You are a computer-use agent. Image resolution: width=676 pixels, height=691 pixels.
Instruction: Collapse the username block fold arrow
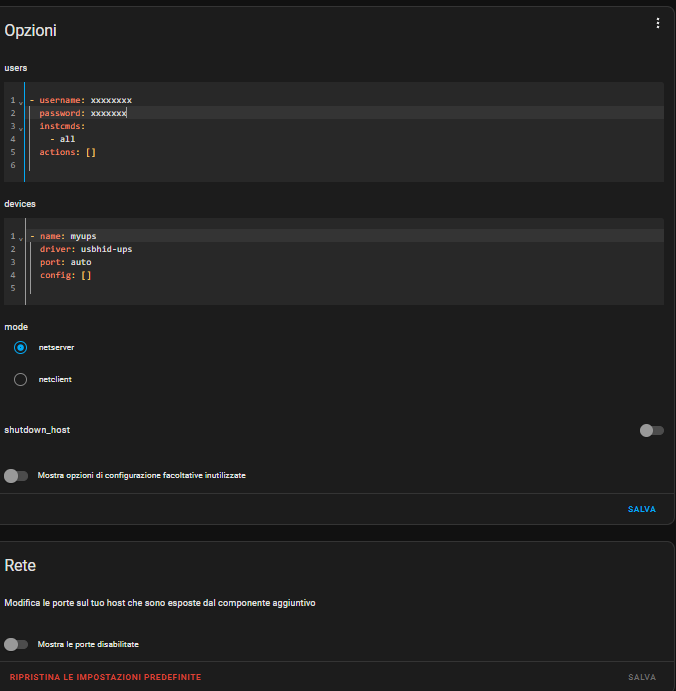tap(20, 101)
